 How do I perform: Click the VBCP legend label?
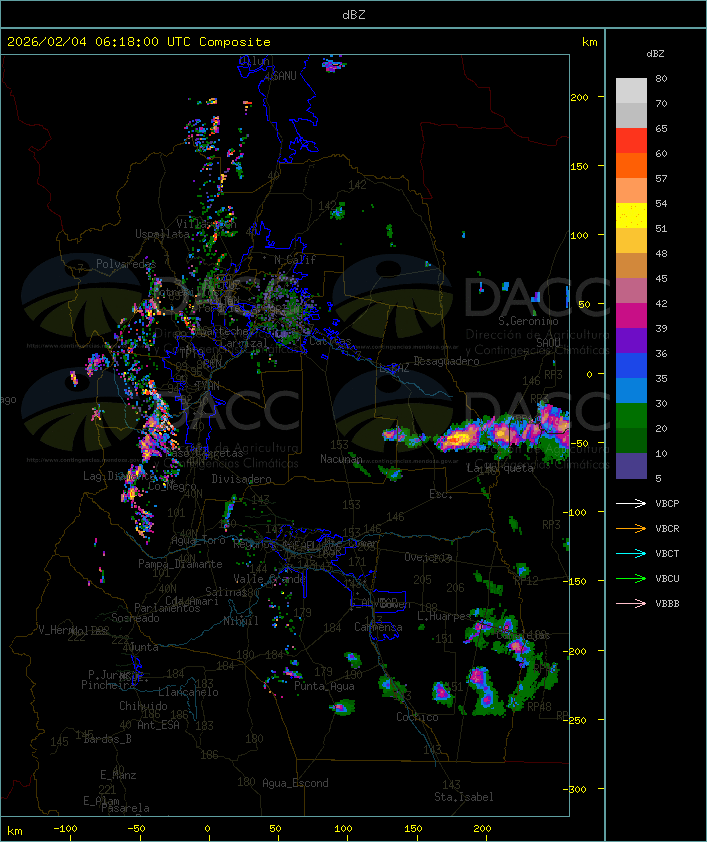pos(667,504)
